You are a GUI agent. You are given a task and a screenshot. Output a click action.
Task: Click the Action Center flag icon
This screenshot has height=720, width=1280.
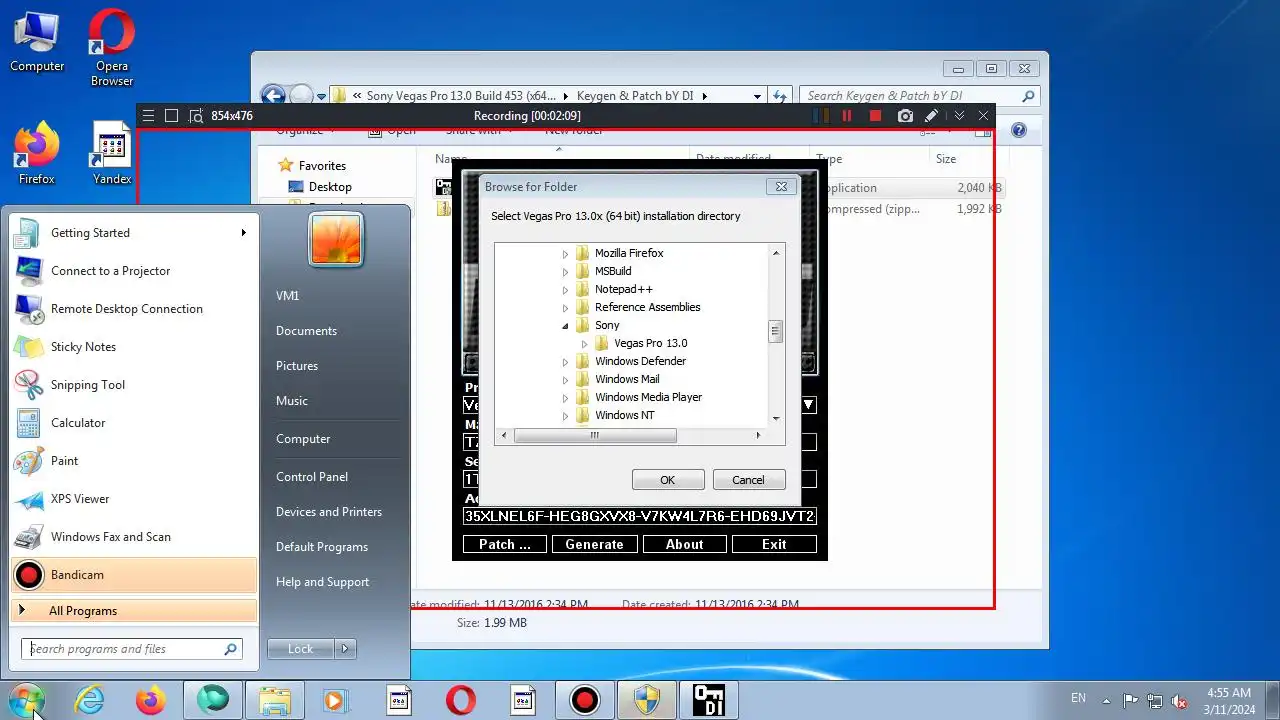(x=1131, y=701)
